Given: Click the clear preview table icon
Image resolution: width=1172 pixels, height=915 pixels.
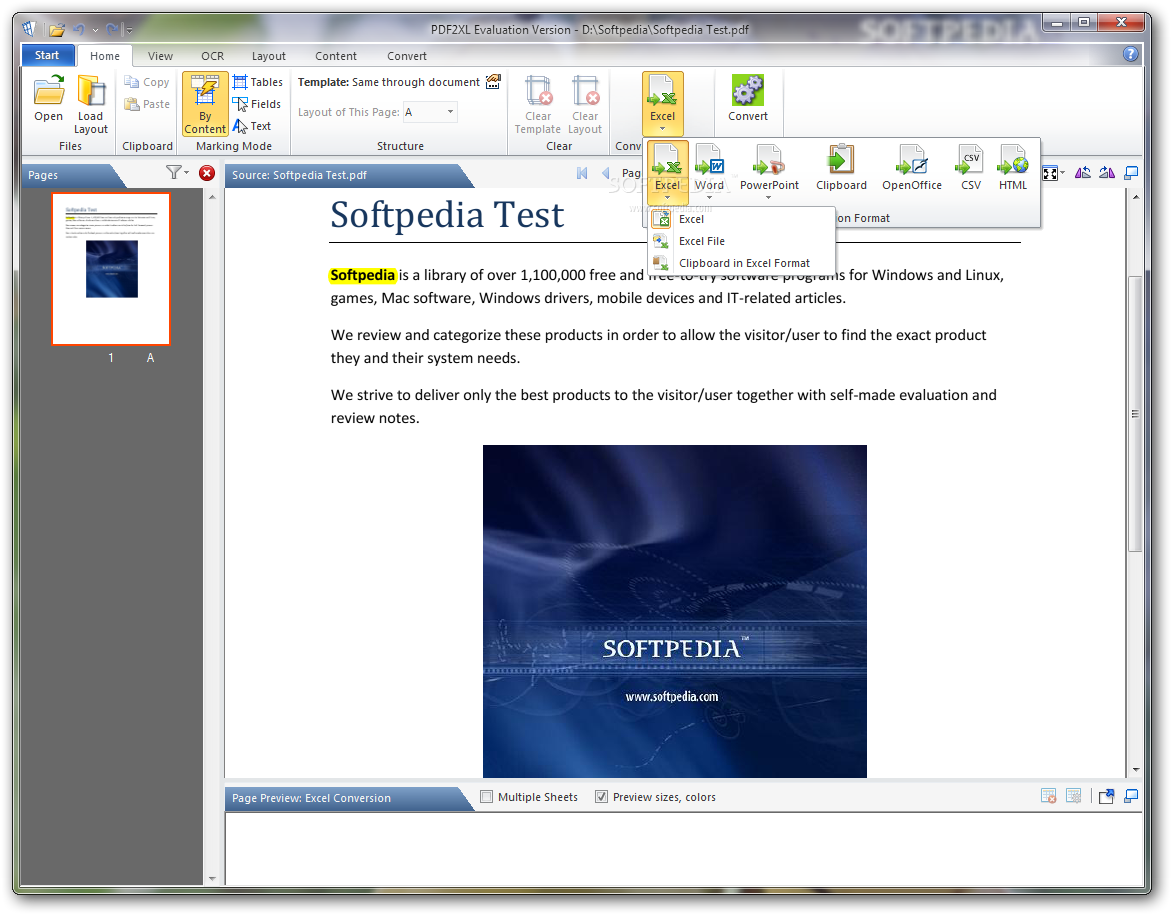Looking at the screenshot, I should (x=1049, y=797).
